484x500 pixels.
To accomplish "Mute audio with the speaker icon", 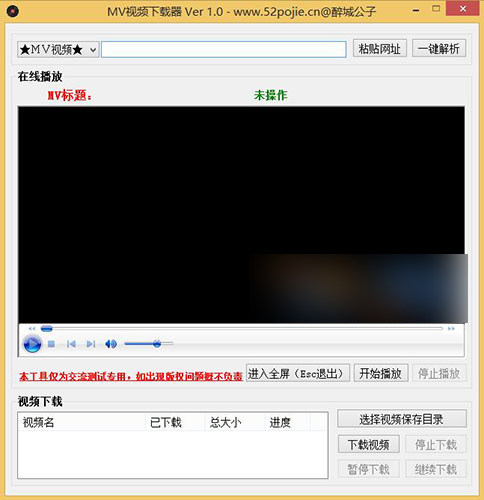I will 111,344.
